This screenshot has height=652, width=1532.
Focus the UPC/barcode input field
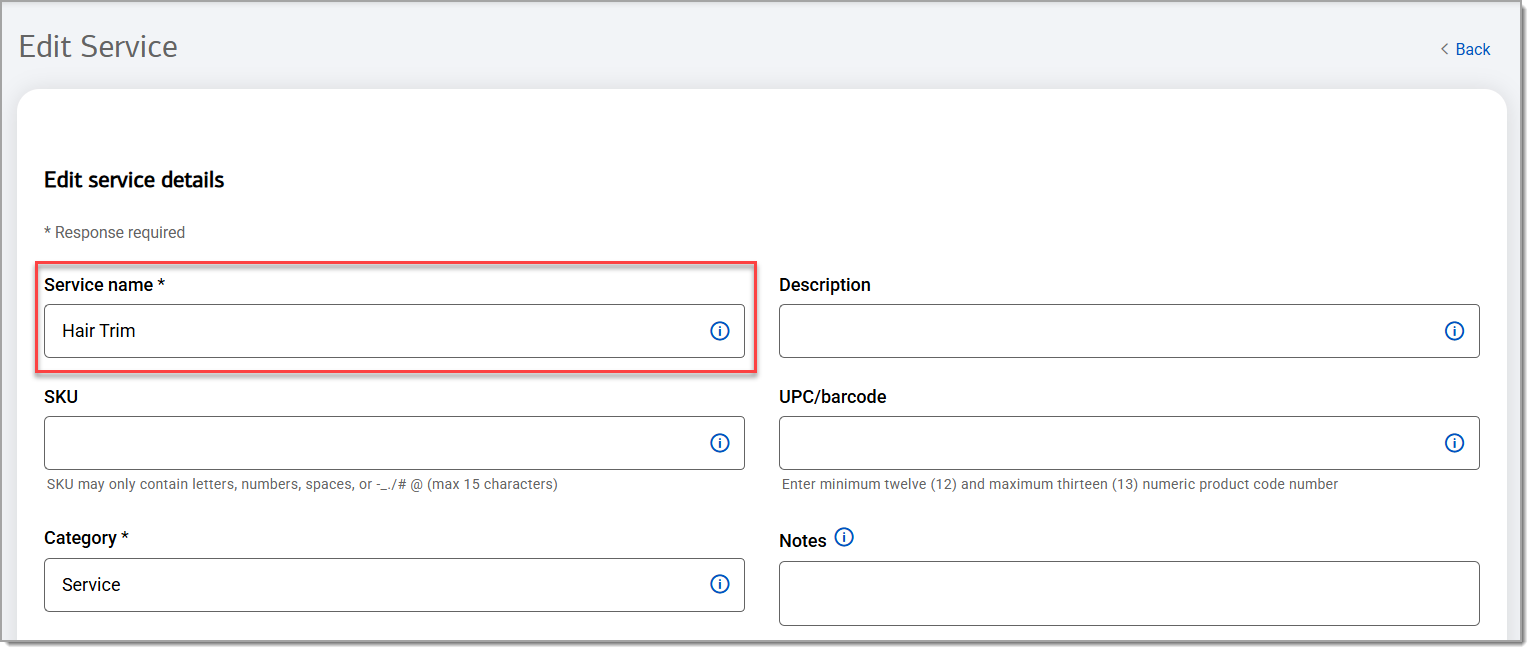[1129, 443]
